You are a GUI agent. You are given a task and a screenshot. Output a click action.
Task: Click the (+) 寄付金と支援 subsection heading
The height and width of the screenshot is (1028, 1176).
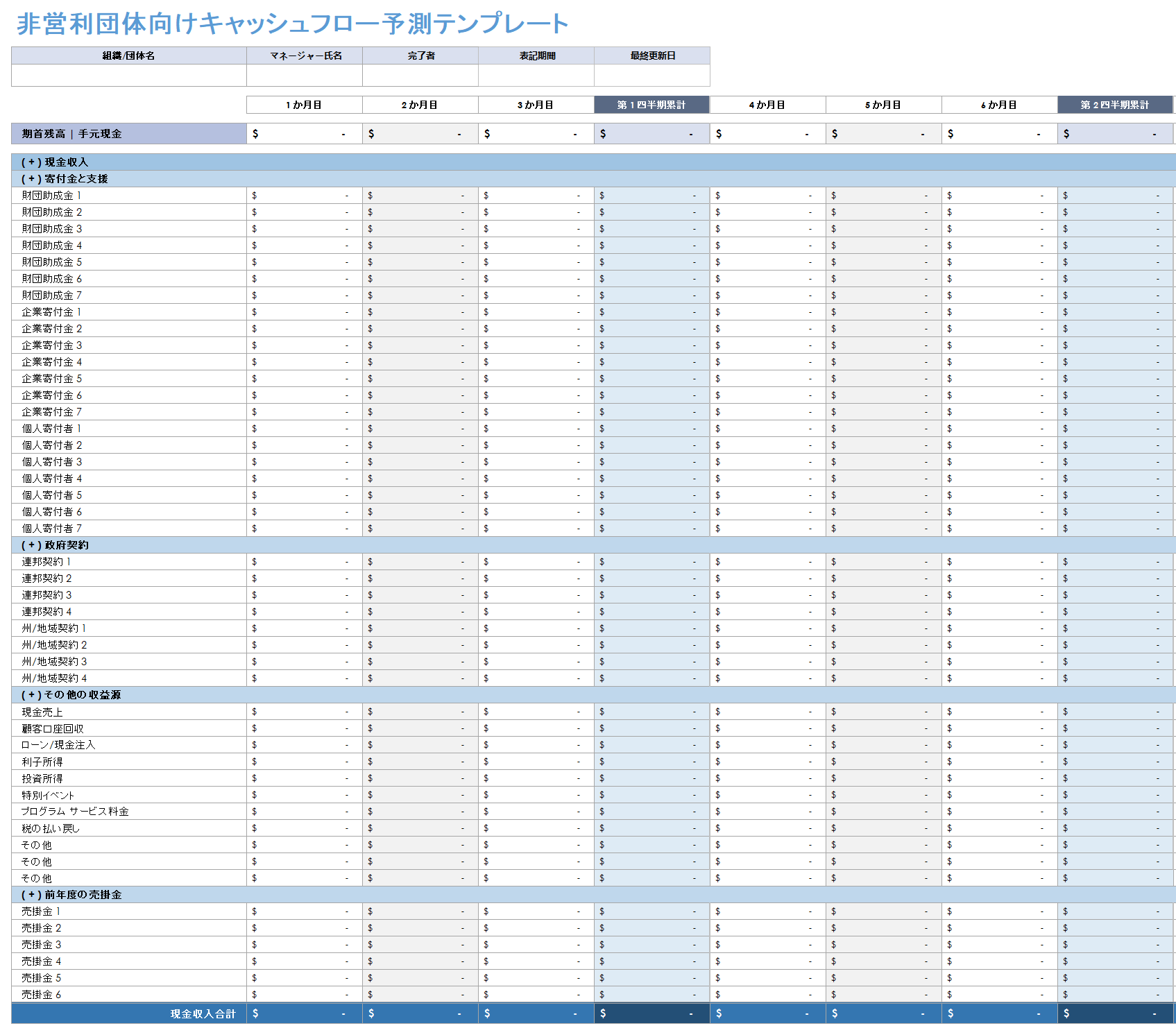65,179
